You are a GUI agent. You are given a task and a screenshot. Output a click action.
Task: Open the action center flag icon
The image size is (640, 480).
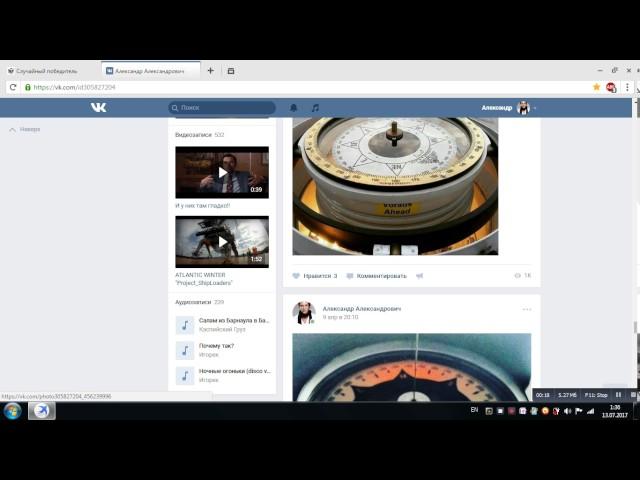578,411
